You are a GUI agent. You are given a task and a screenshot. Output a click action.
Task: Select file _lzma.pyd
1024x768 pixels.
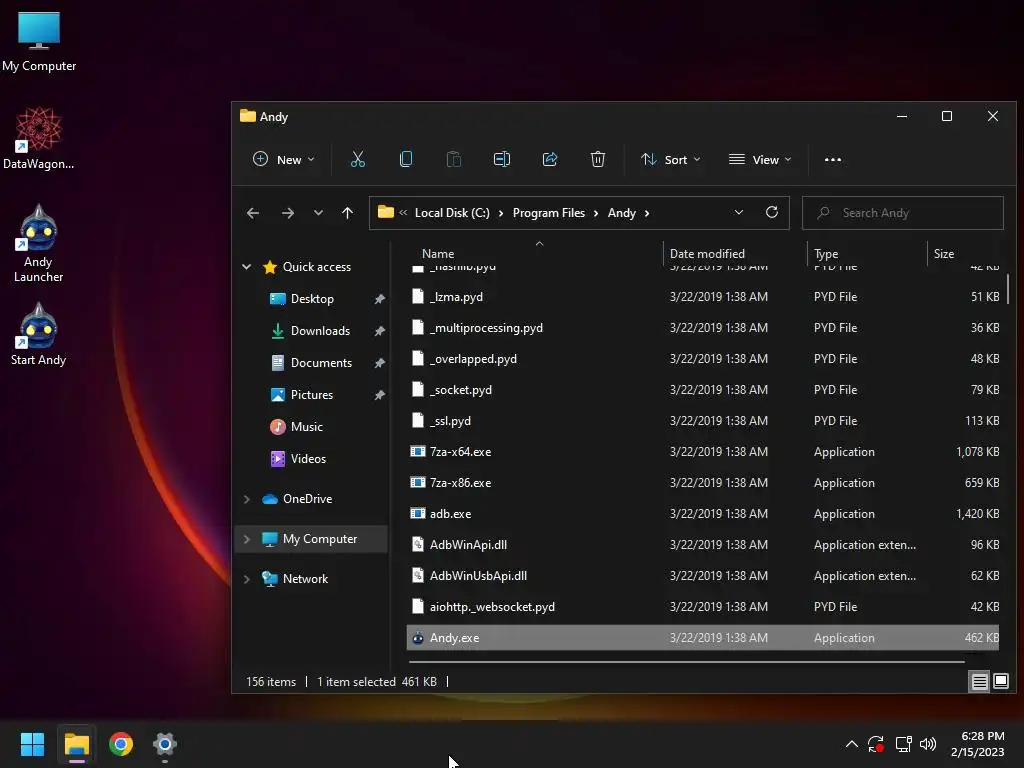pos(703,296)
